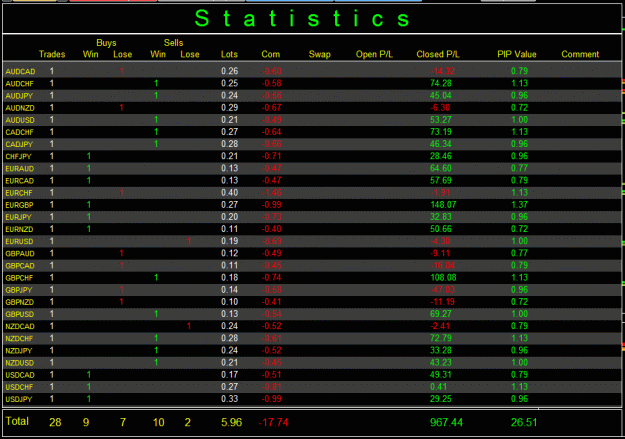Click the EURNZD symbol label
The height and width of the screenshot is (439, 625).
(19, 230)
